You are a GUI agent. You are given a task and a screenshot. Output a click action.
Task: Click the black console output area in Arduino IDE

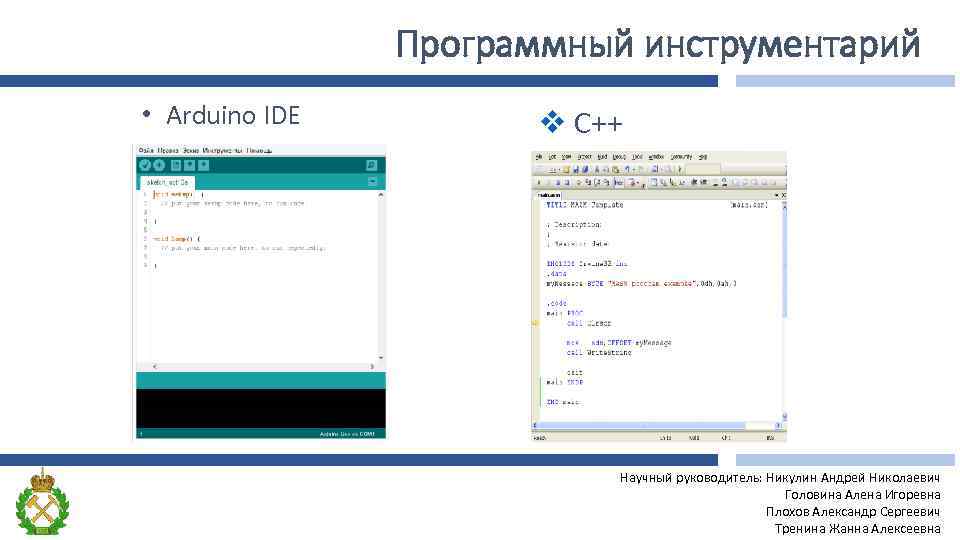point(261,408)
